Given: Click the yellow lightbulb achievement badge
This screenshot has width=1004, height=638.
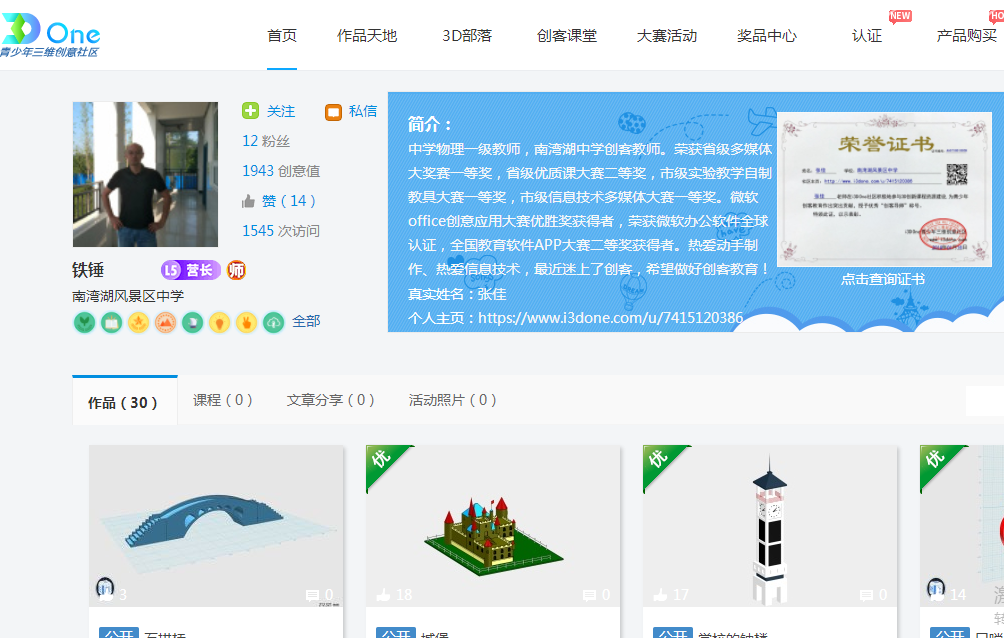Looking at the screenshot, I should [219, 322].
